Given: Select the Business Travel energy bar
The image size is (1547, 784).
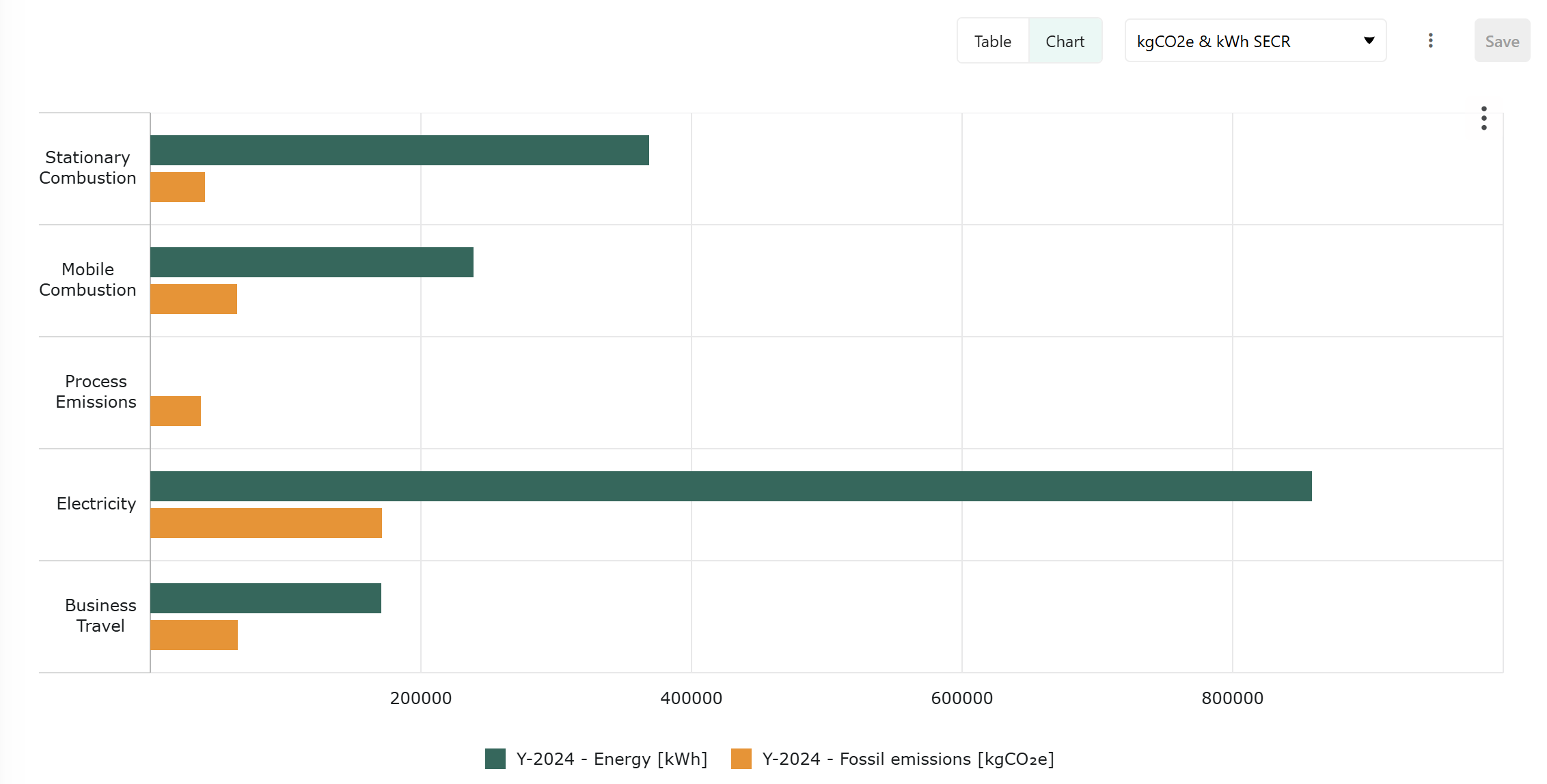Looking at the screenshot, I should [x=266, y=598].
